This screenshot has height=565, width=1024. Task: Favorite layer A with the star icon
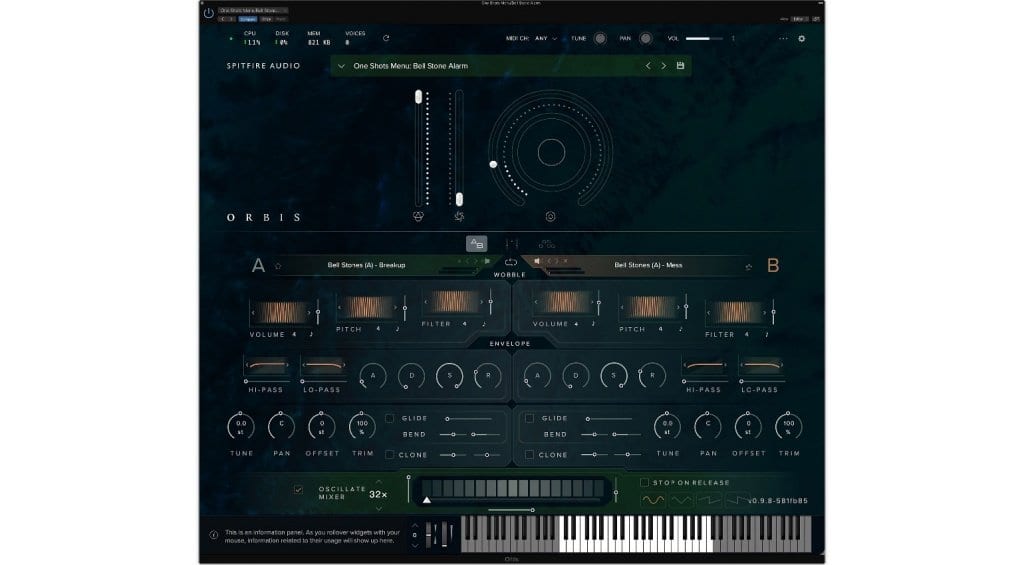(x=278, y=266)
